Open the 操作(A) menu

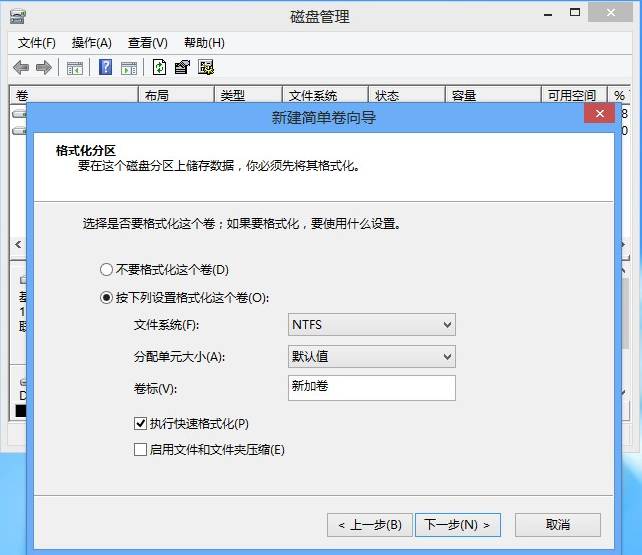tap(92, 43)
